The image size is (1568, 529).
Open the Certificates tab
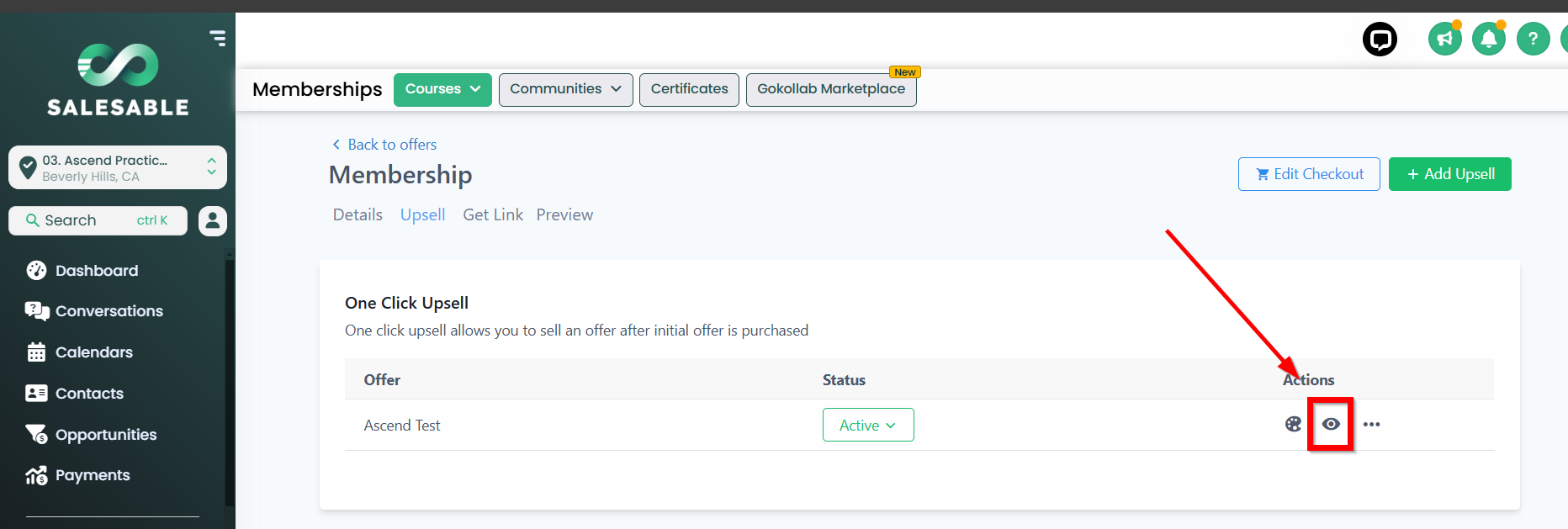point(689,89)
